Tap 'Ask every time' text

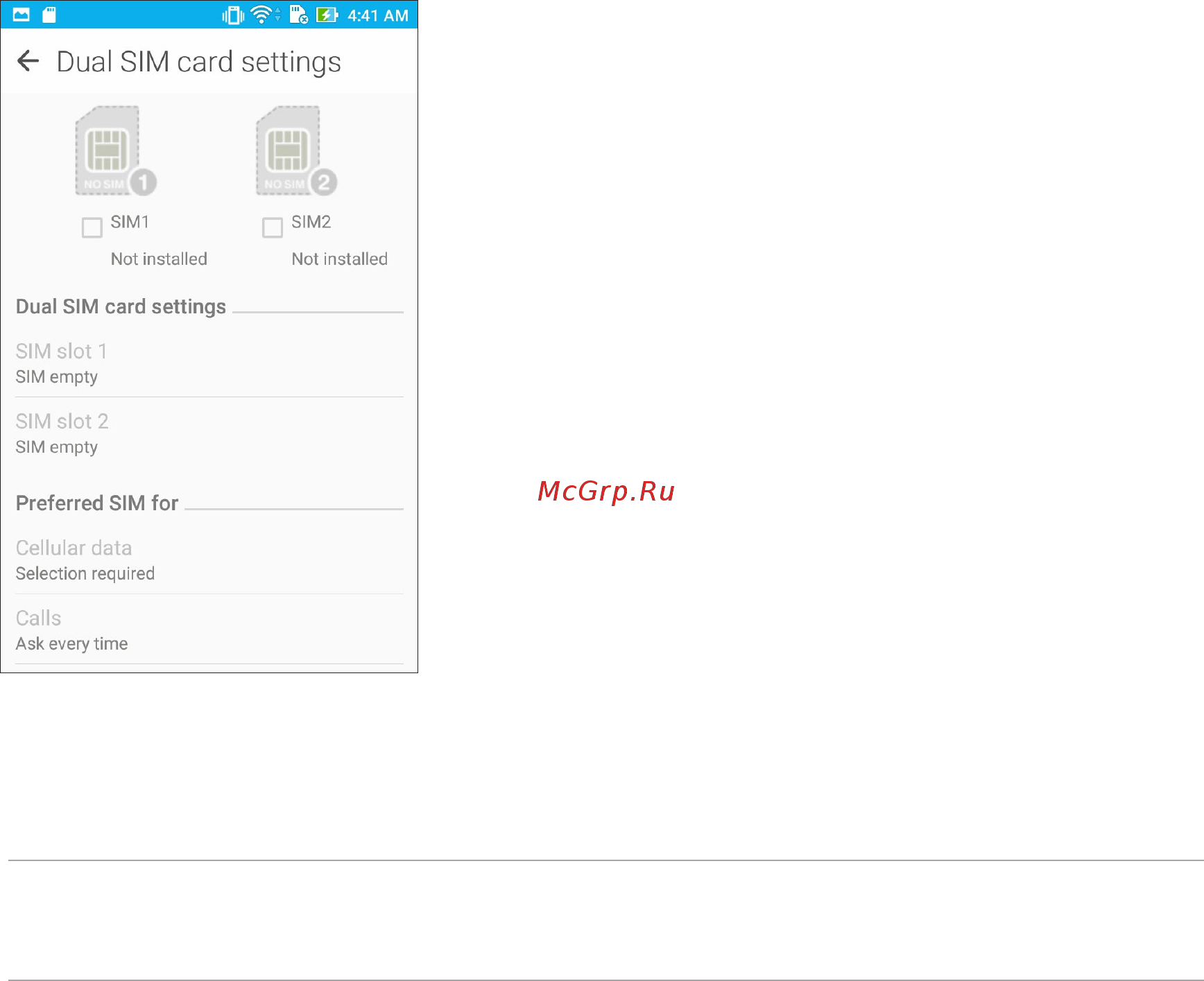click(x=71, y=643)
